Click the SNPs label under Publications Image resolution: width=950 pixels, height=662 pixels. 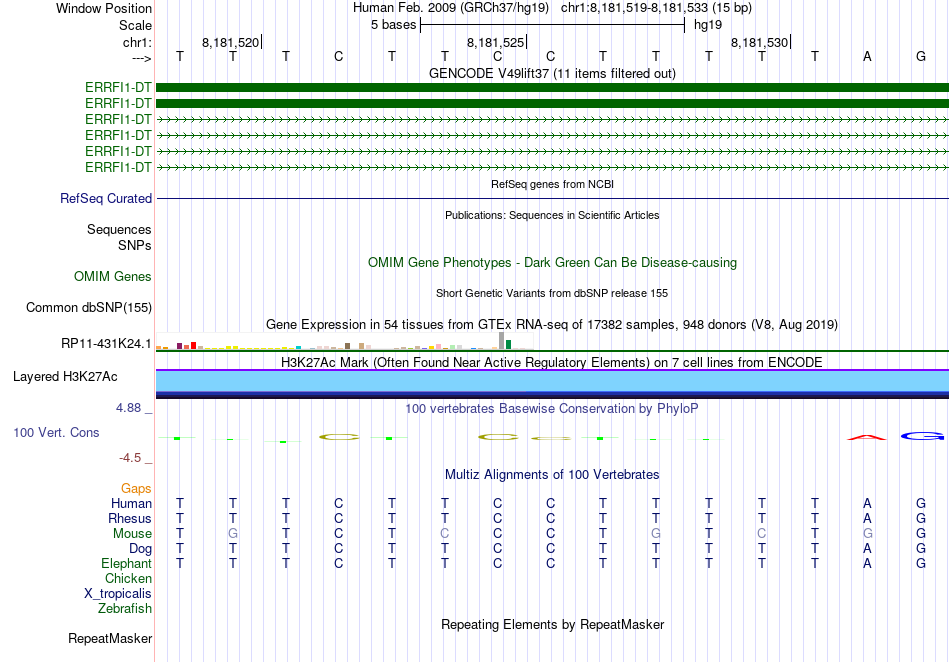[135, 245]
